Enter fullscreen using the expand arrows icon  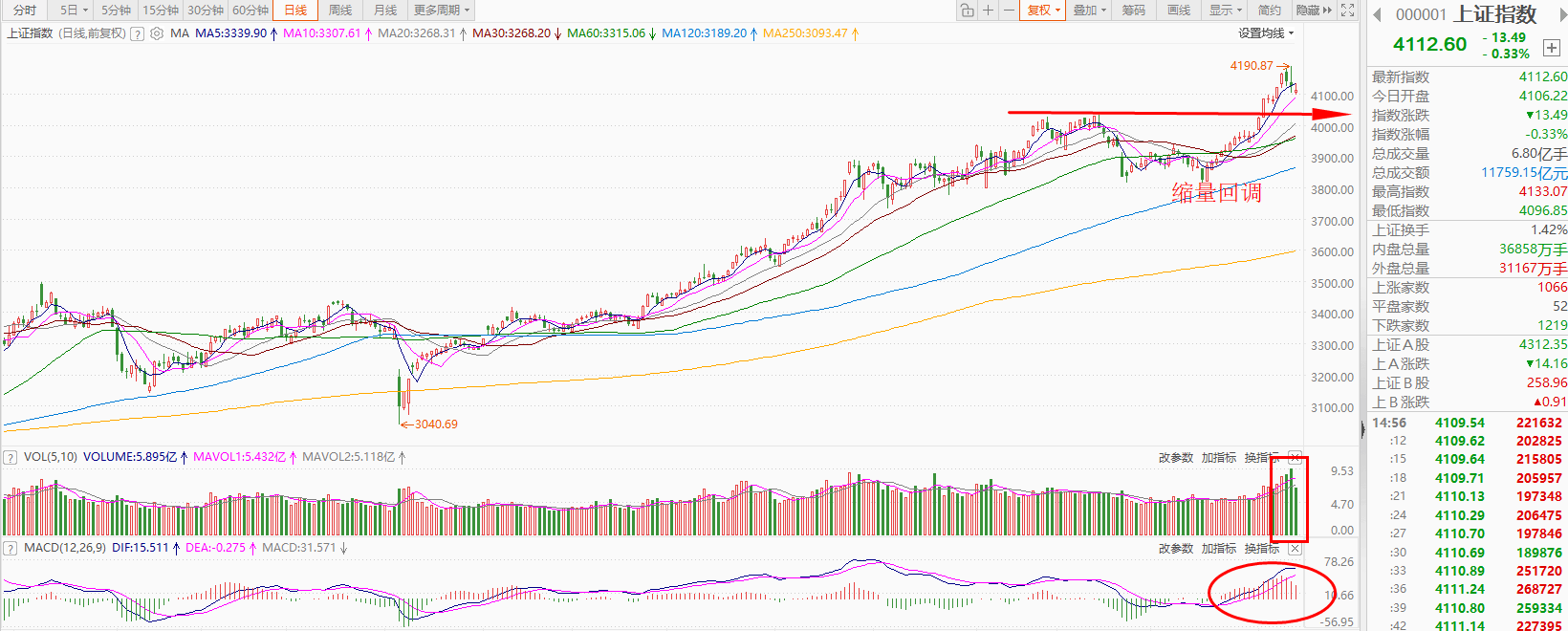coord(1347,11)
